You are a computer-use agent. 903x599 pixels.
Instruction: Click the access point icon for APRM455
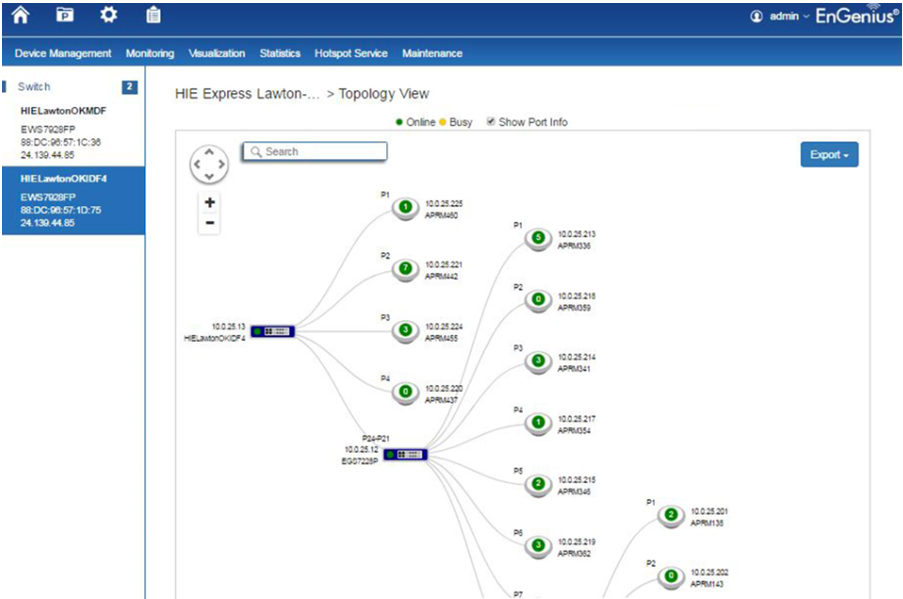point(405,331)
